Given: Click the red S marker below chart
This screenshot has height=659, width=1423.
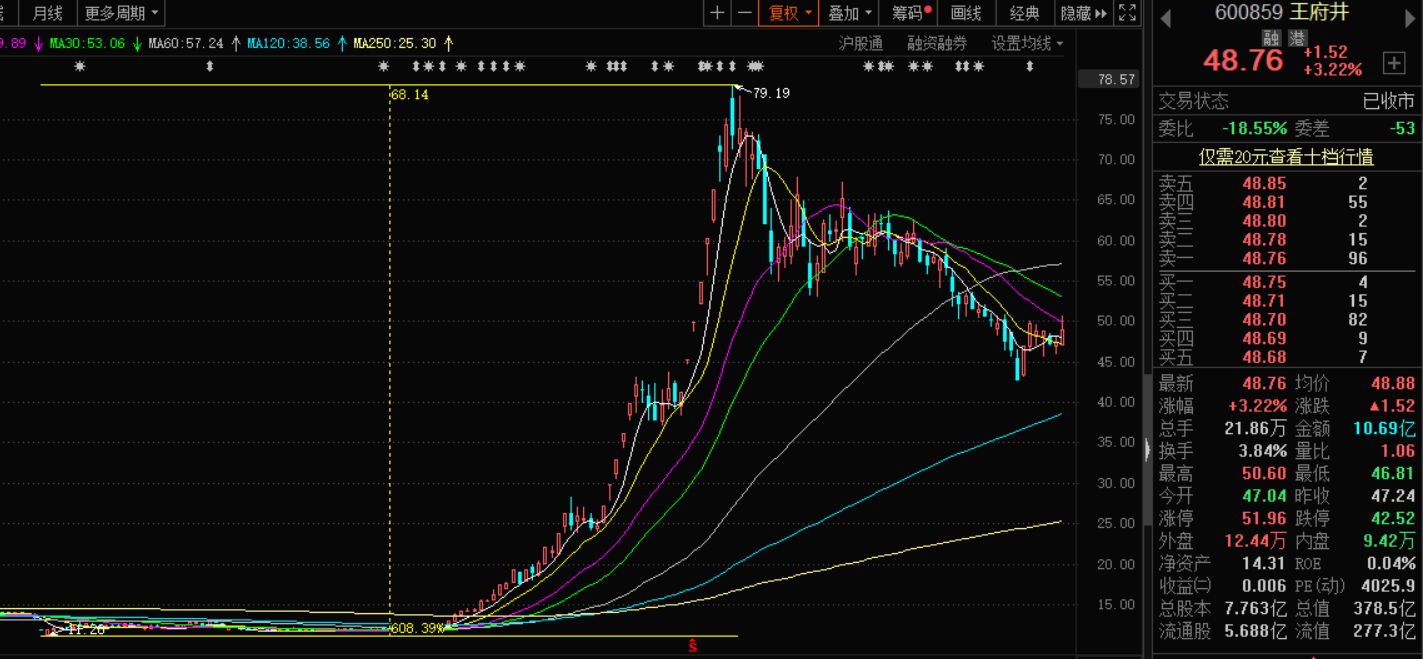Looking at the screenshot, I should 692,646.
